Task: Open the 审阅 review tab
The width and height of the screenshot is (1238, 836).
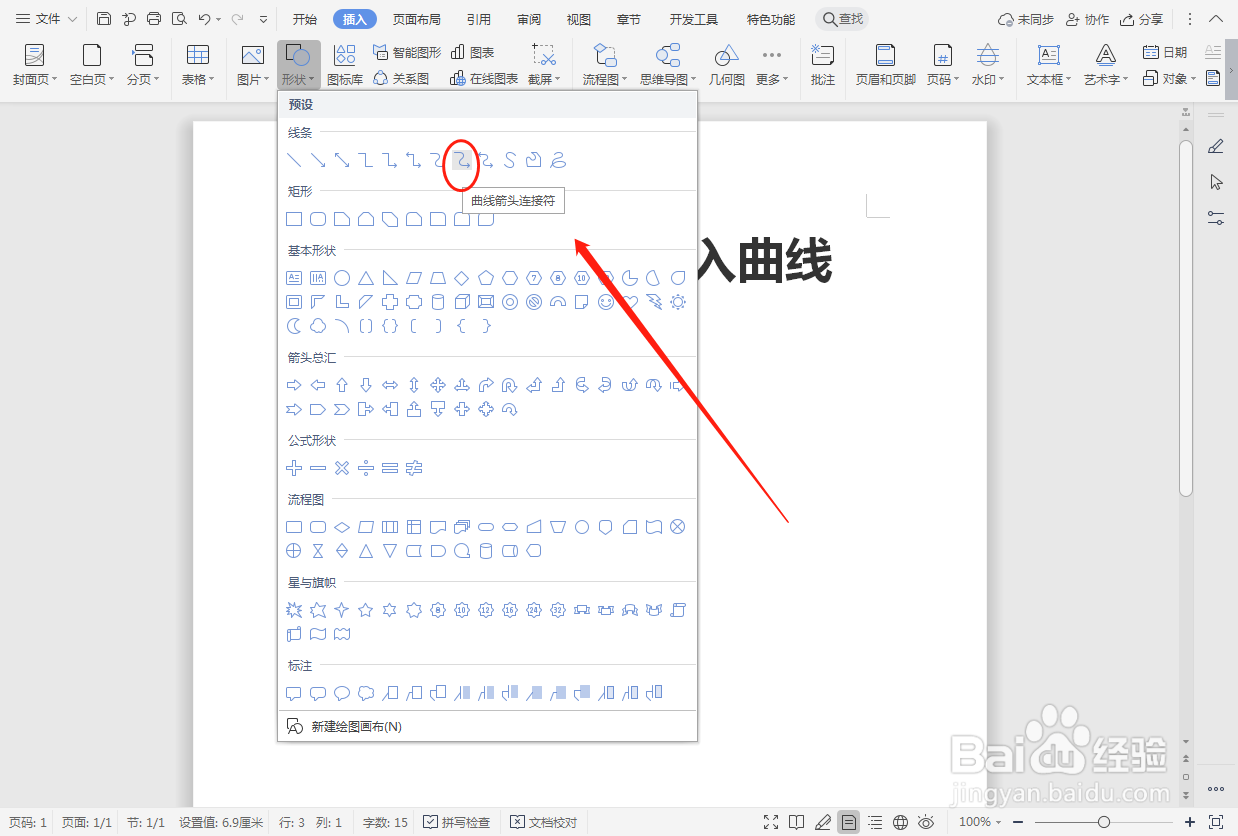Action: (x=529, y=19)
